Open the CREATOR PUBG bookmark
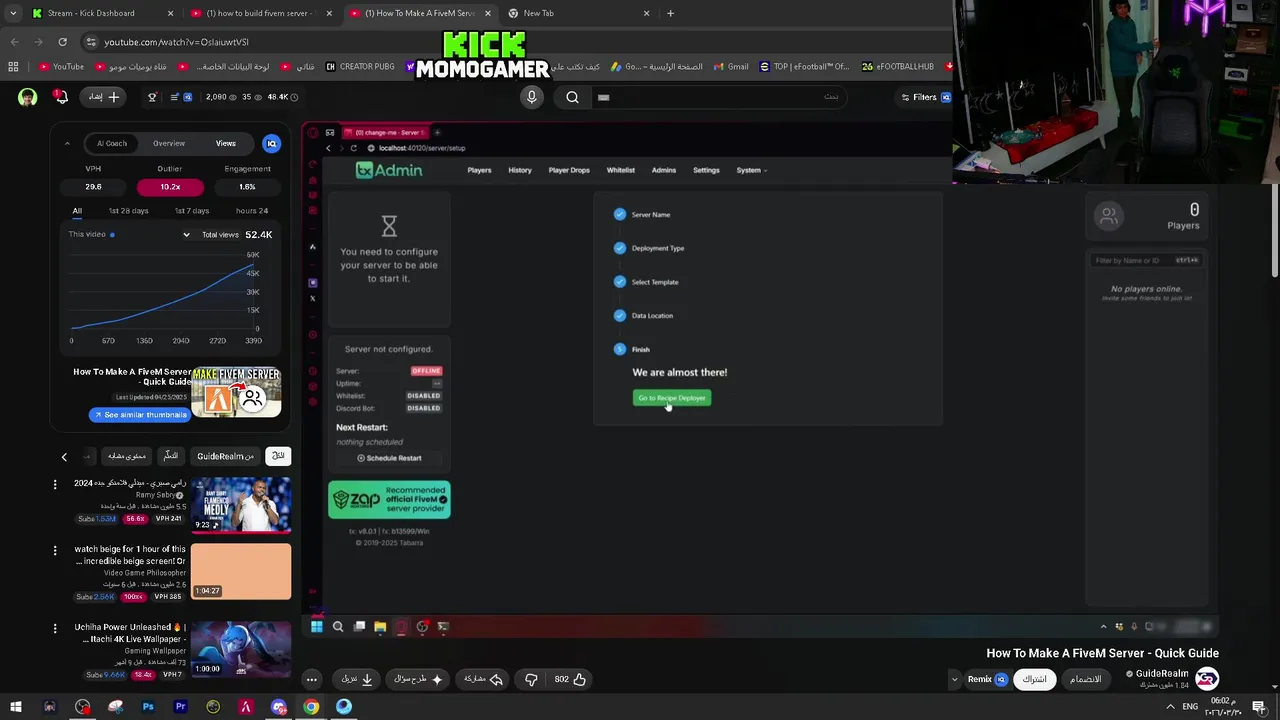 click(360, 67)
